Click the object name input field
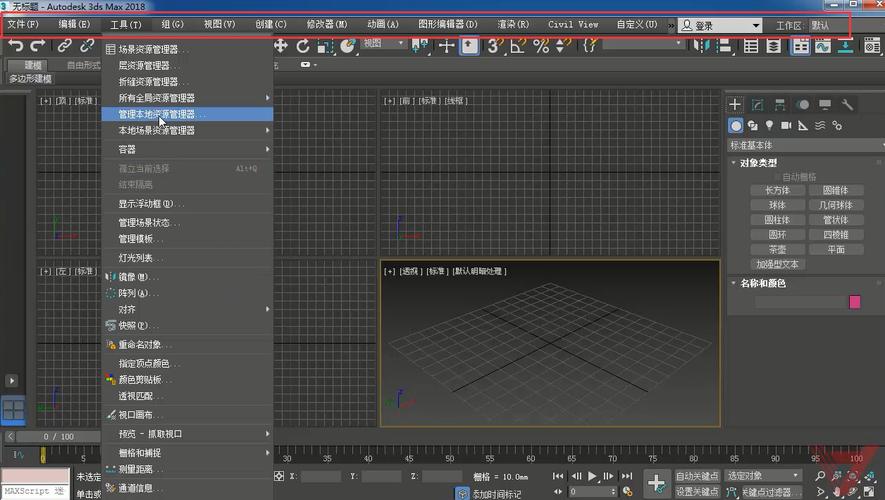The image size is (885, 500). (800, 302)
